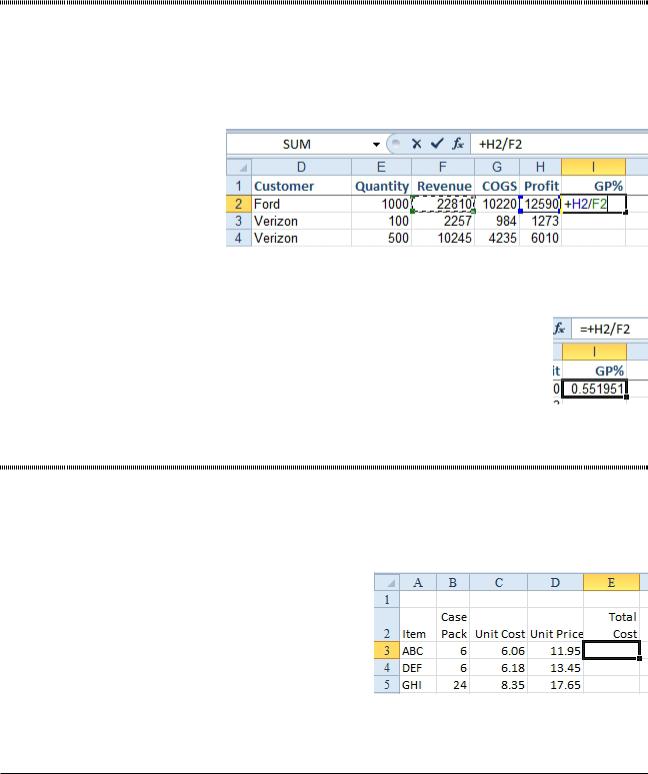Screen dimensions: 648x774
Task: Click the Cancel X icon in formula bar
Action: pyautogui.click(x=416, y=144)
